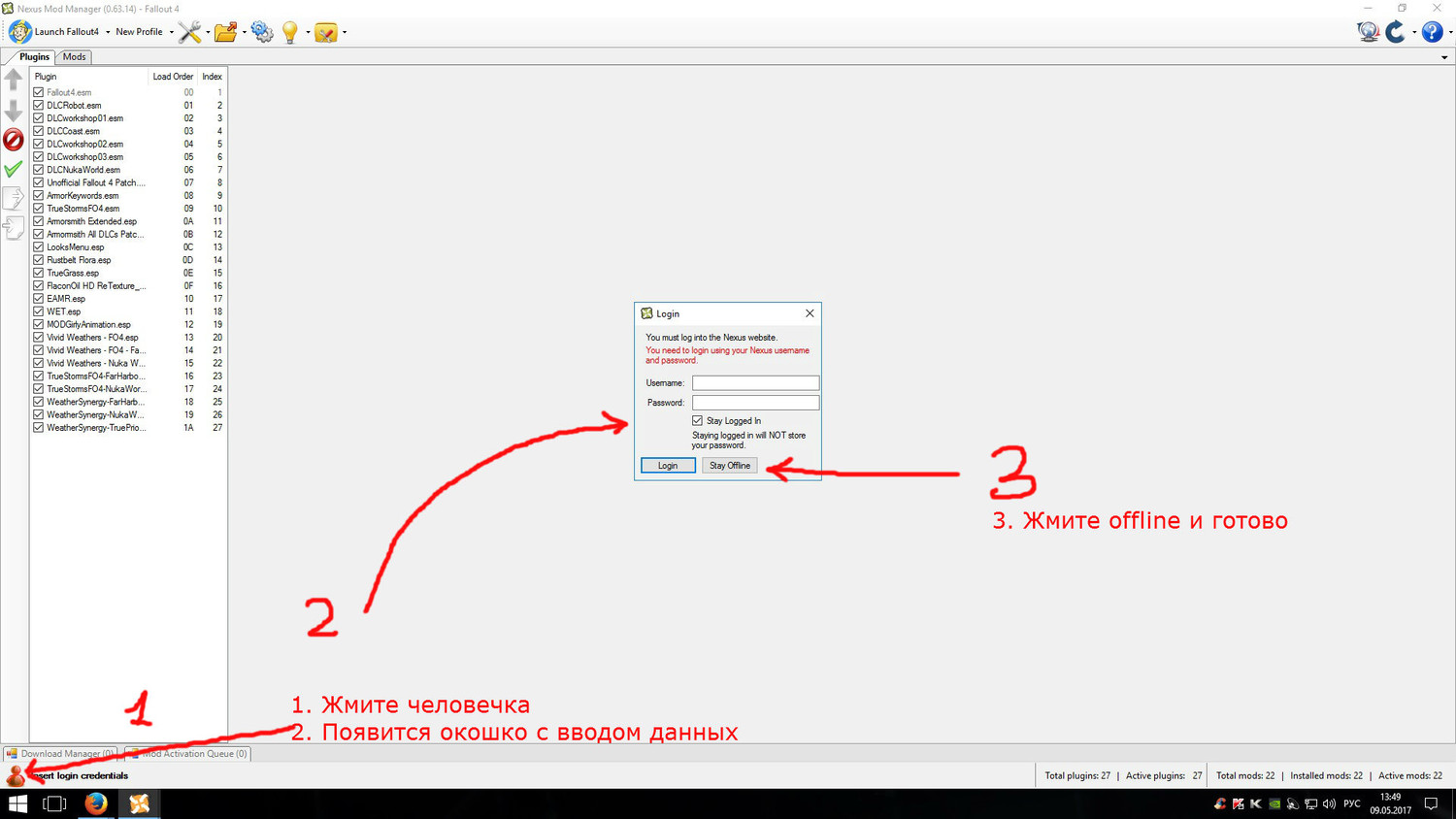Viewport: 1456px width, 819px height.
Task: Click the Nexus Mod Manager taskbar icon
Action: point(139,803)
